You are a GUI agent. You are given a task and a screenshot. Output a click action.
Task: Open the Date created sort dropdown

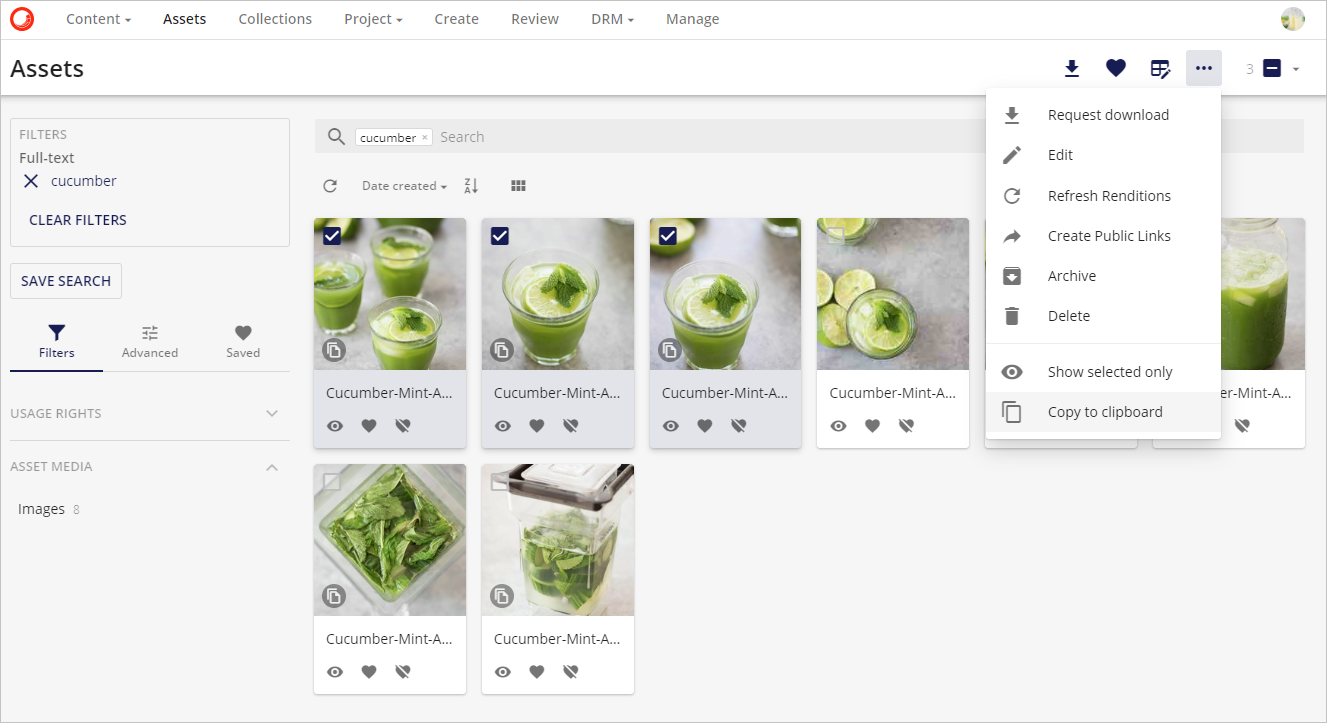coord(404,186)
